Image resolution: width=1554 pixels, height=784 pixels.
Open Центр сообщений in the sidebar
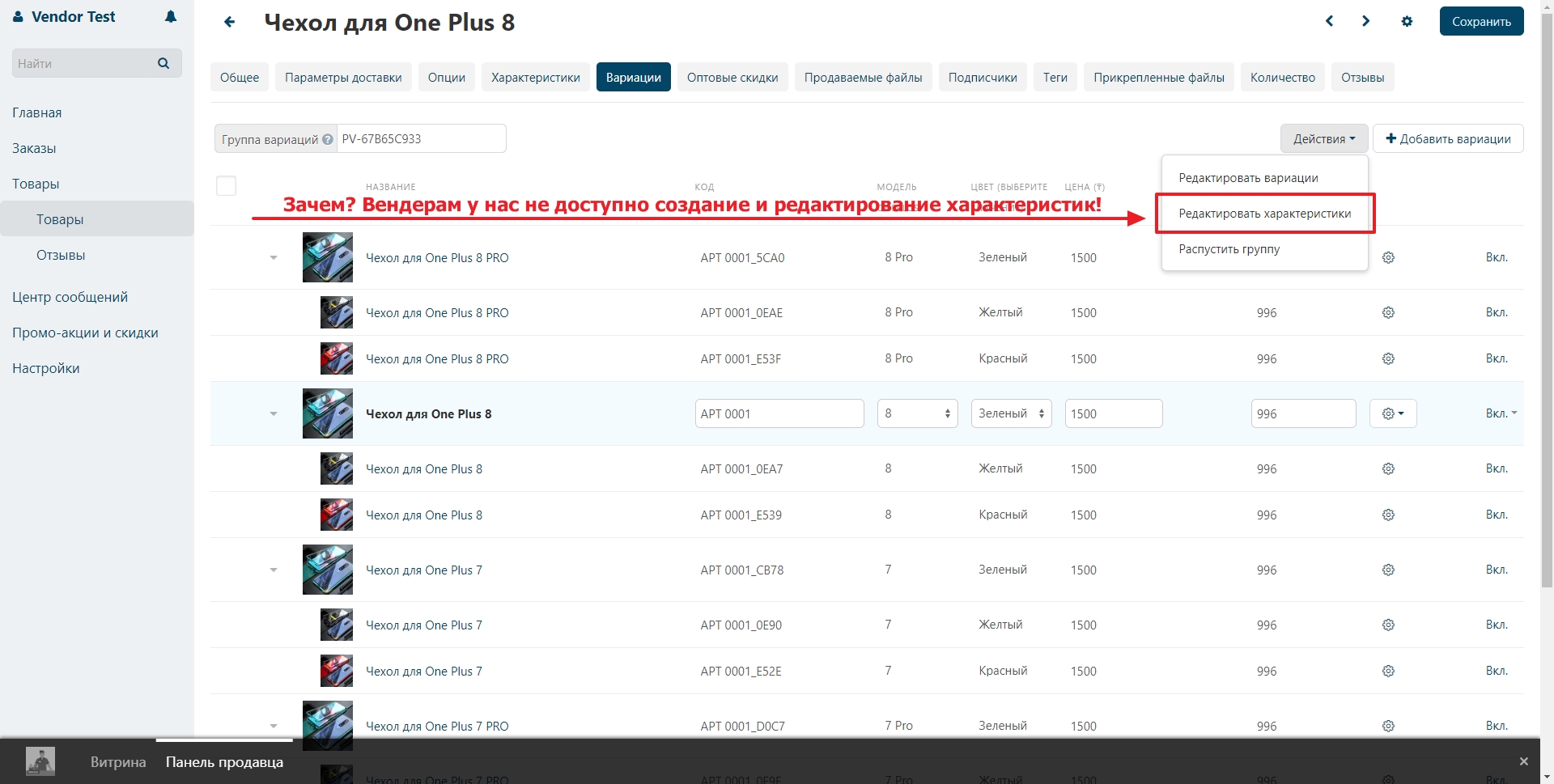(70, 297)
